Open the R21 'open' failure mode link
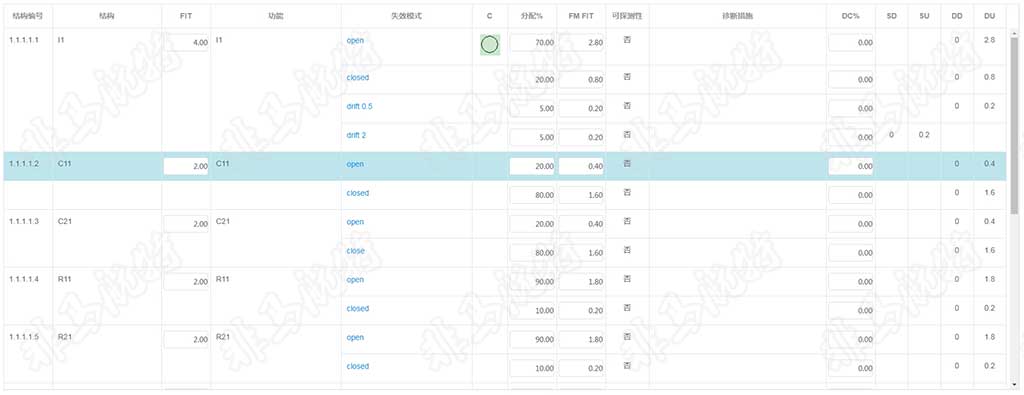1024x395 pixels. 355,338
